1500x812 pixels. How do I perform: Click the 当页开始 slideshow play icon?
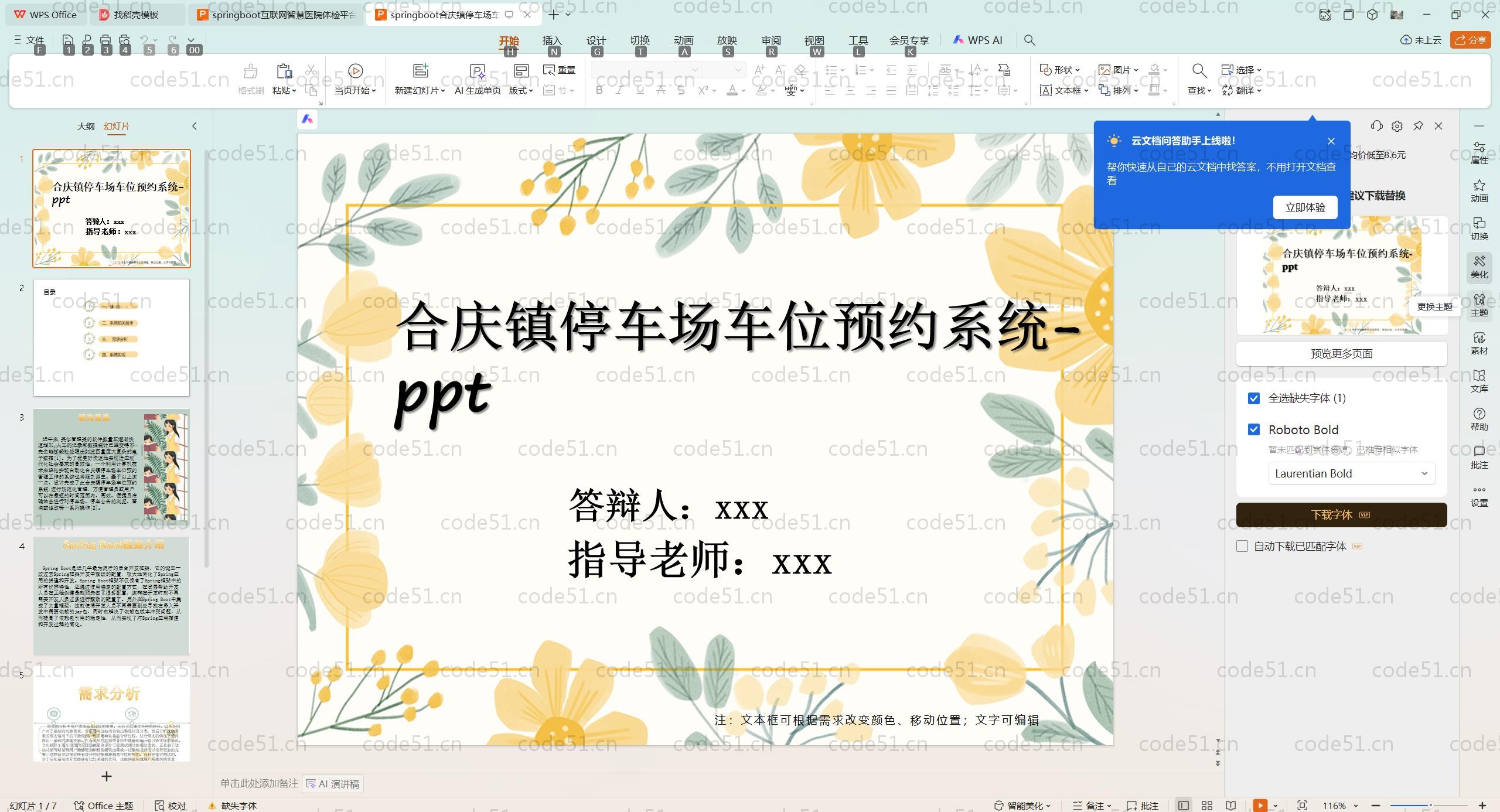(x=355, y=71)
